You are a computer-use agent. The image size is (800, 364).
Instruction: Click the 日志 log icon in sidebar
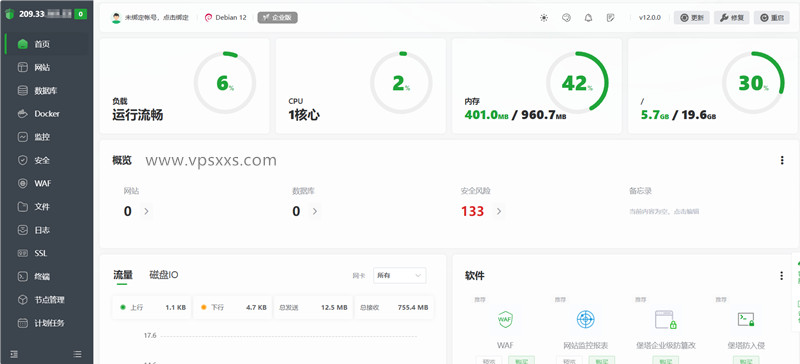click(22, 230)
